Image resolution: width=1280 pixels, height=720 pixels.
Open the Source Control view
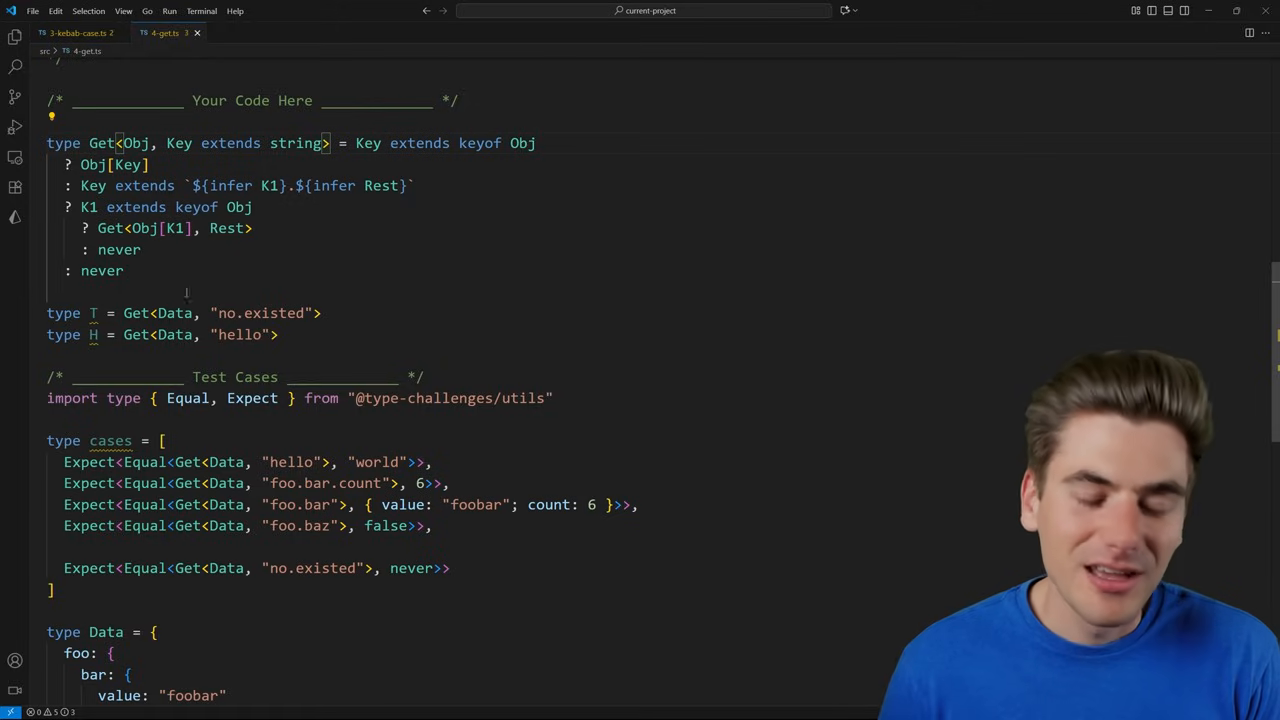point(15,97)
